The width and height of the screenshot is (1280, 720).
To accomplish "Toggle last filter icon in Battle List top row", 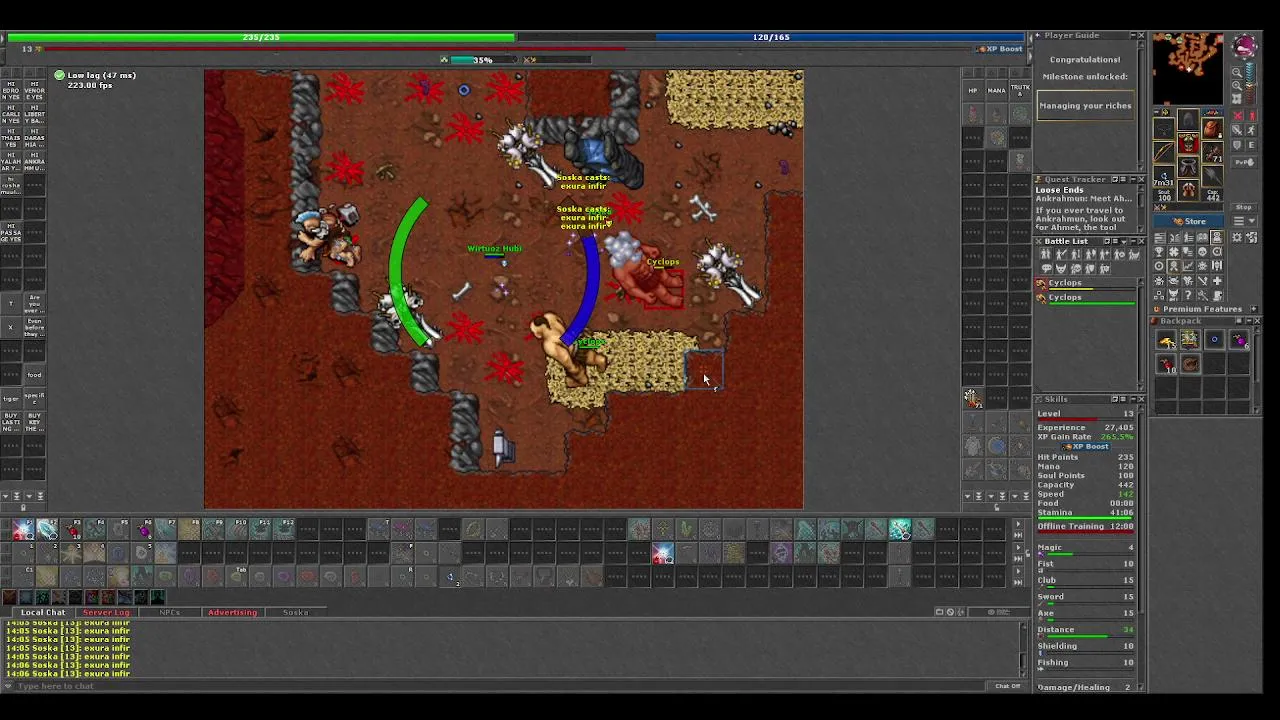I will (1134, 253).
